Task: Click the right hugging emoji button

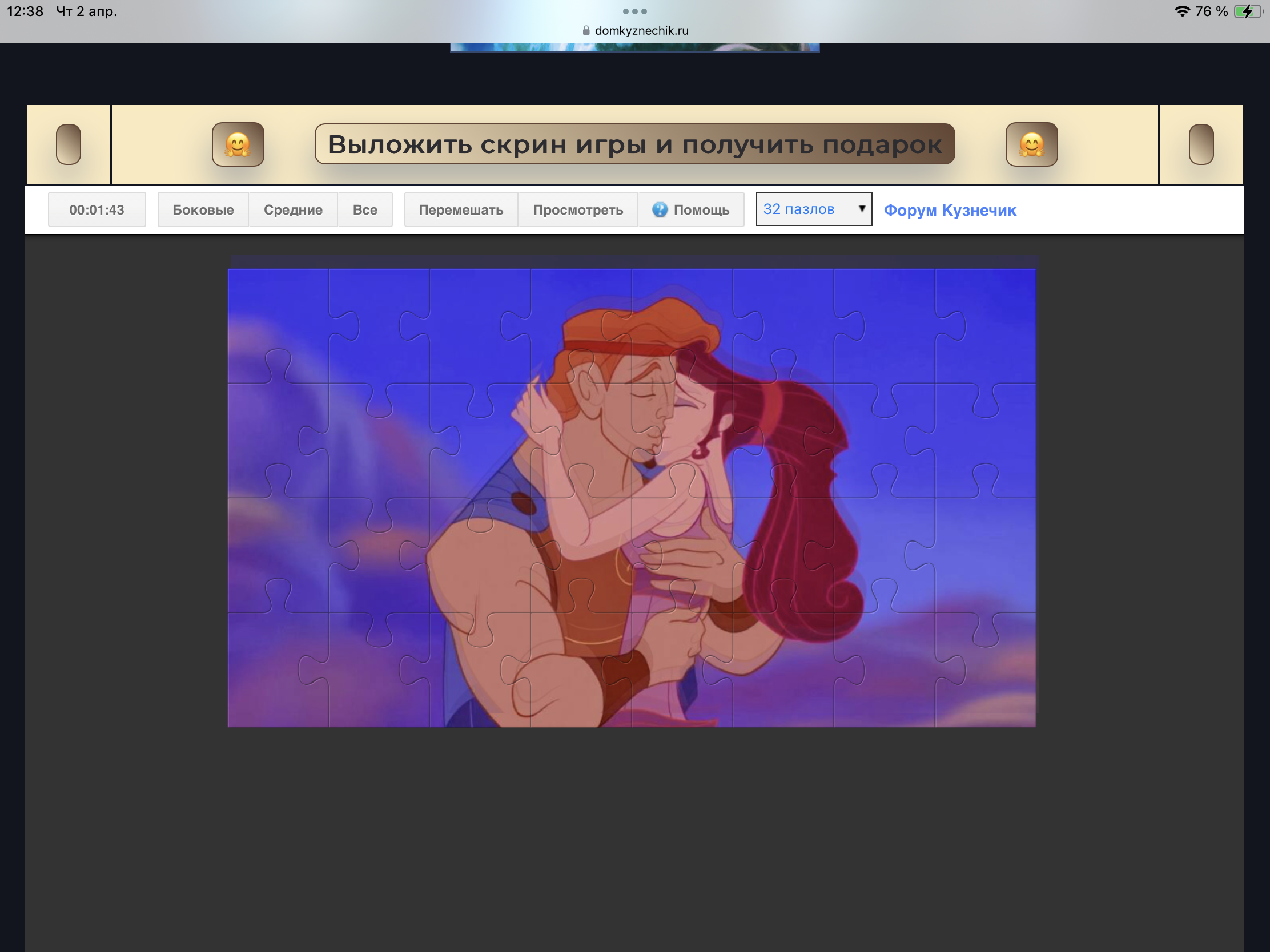Action: point(1031,144)
